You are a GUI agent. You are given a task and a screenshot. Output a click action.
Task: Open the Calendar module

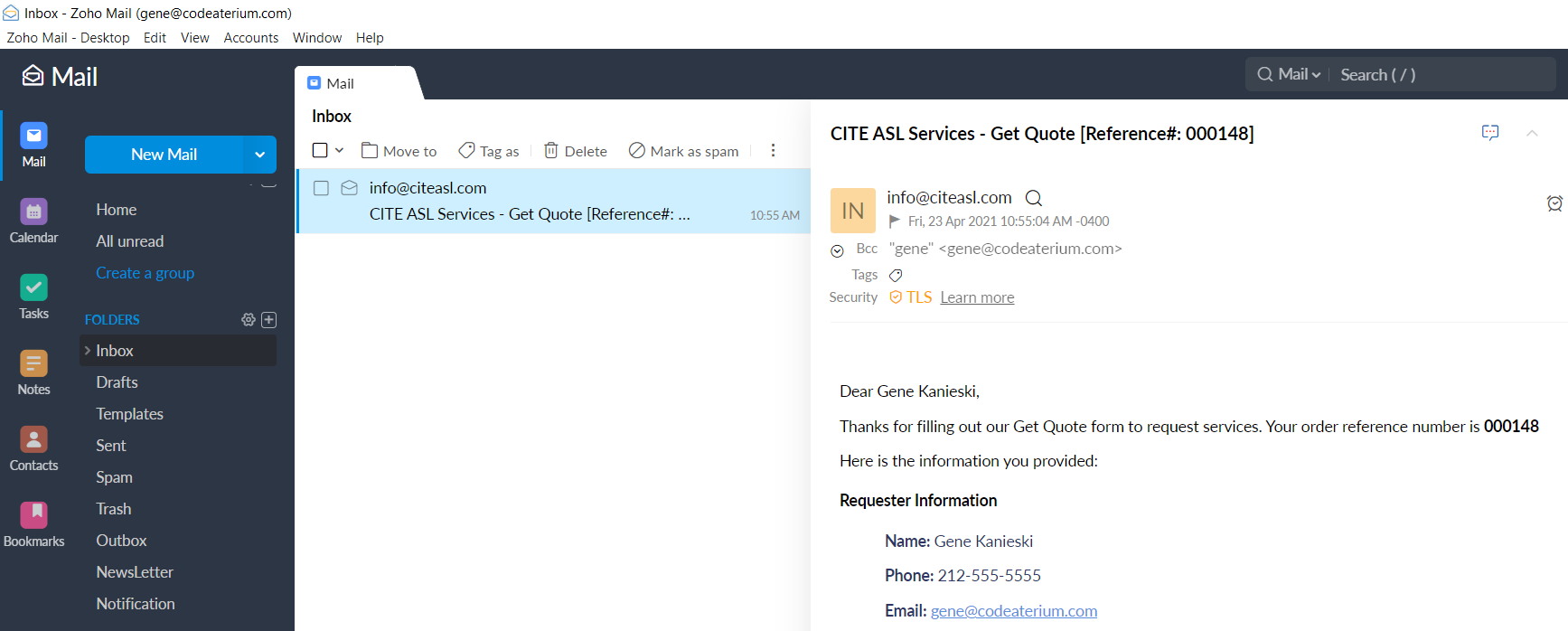(33, 221)
